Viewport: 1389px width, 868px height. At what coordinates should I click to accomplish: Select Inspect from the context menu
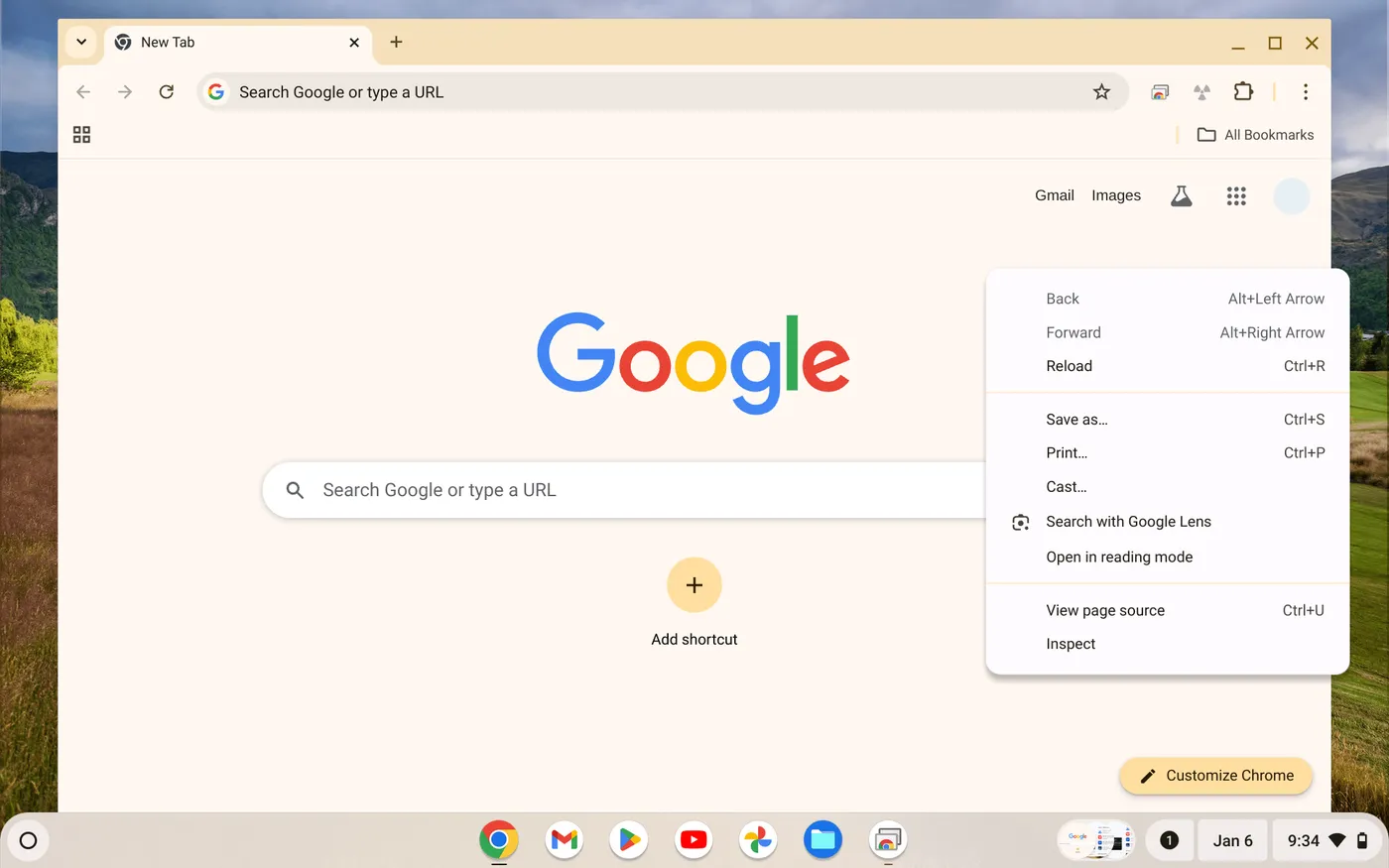pos(1168,644)
